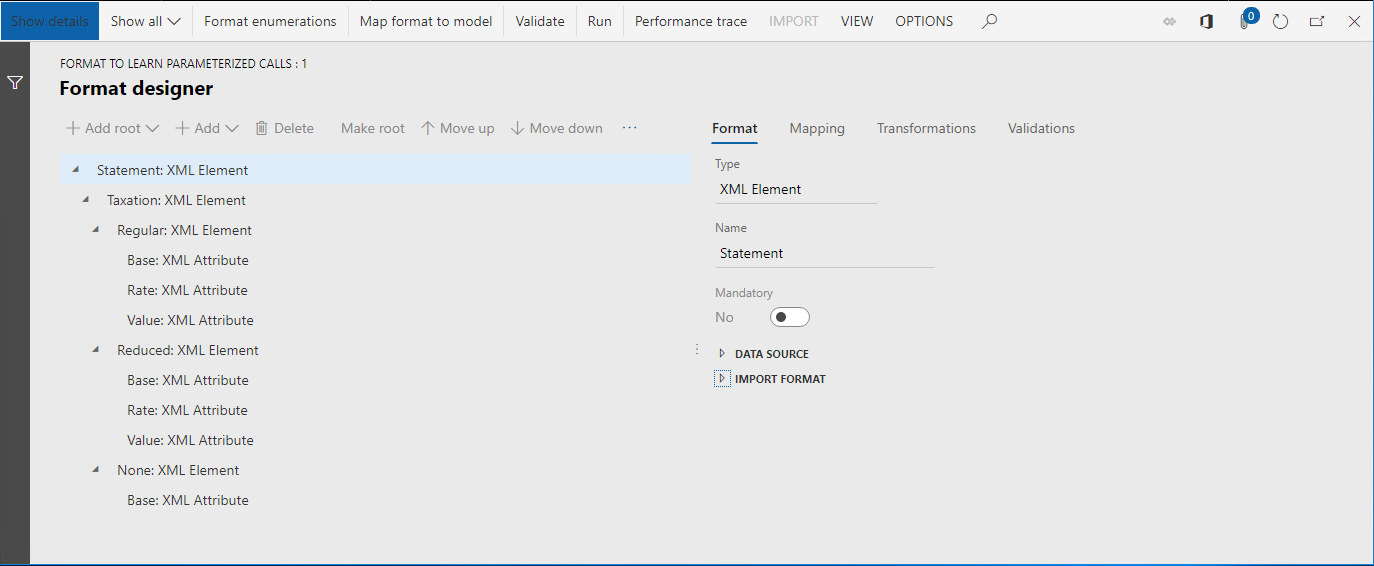The height and width of the screenshot is (566, 1374).
Task: Click Move down arrow button
Action: point(556,128)
